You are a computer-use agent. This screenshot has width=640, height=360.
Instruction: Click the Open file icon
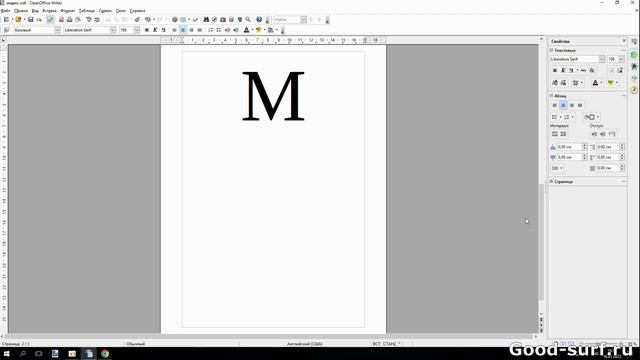tap(18, 20)
